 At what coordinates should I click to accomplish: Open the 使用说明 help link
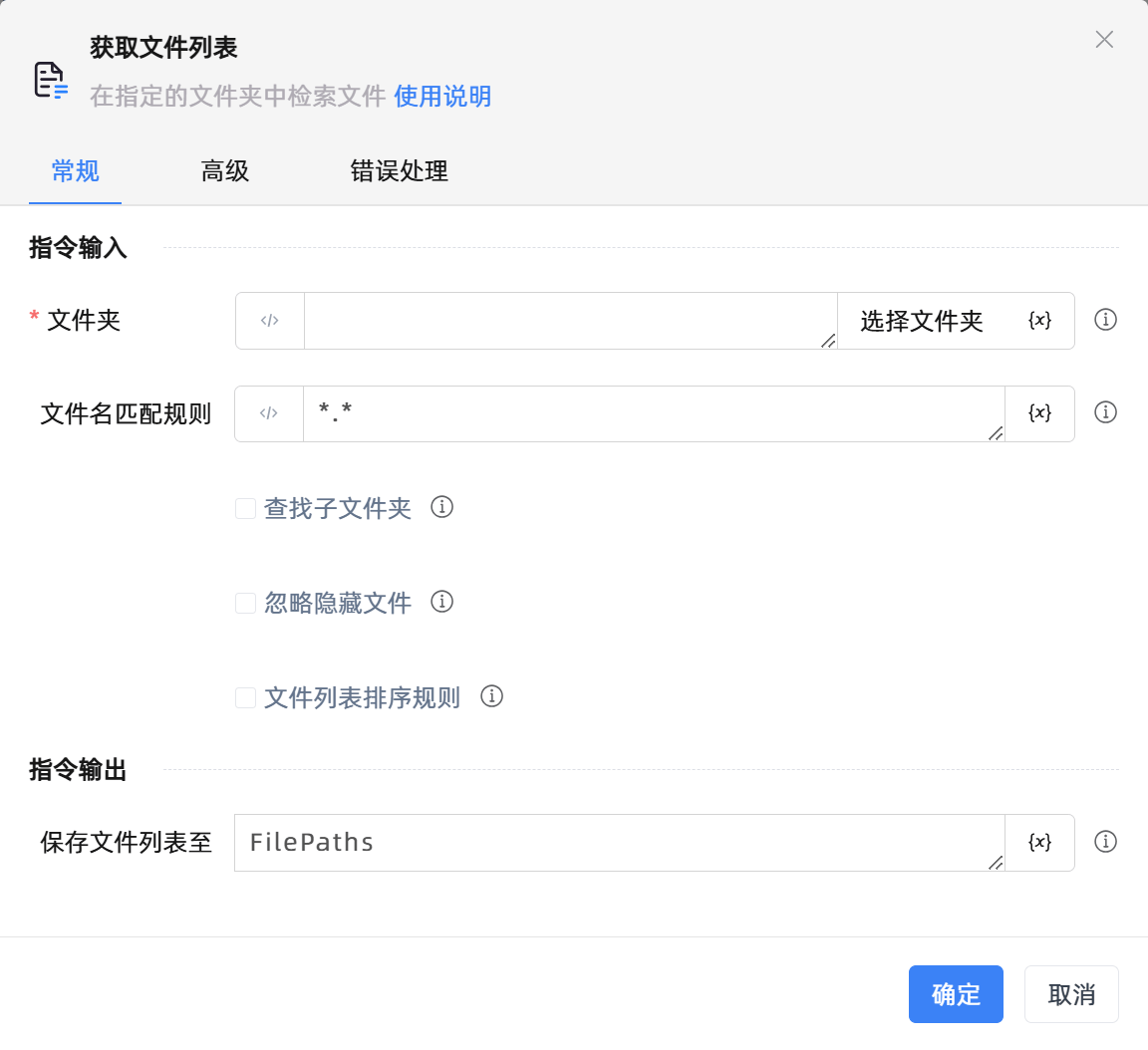coord(442,97)
